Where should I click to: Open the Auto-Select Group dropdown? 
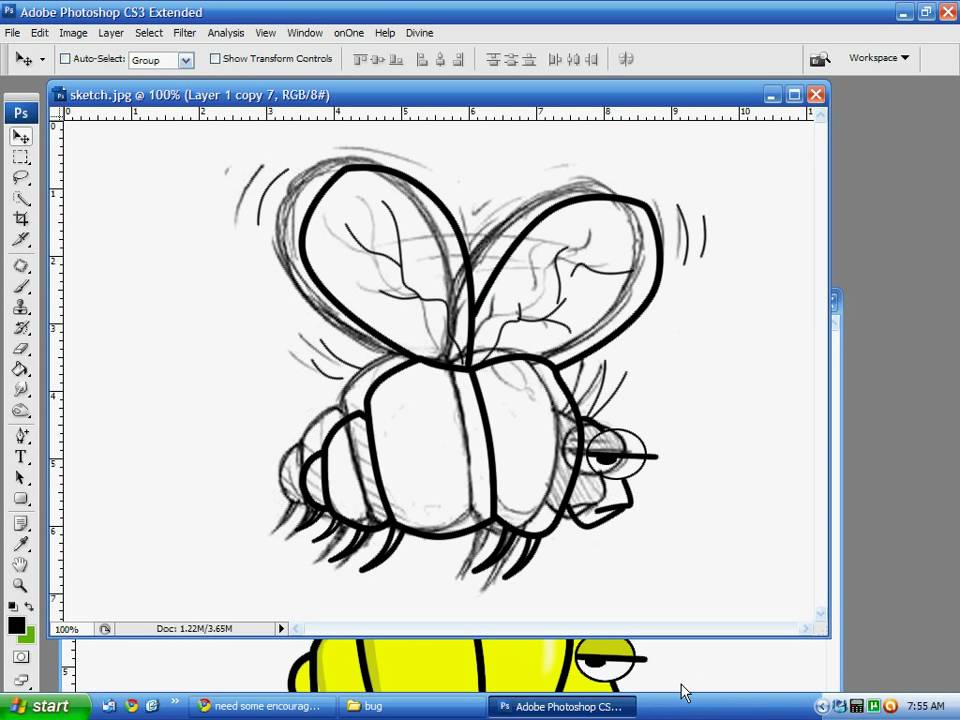pyautogui.click(x=186, y=60)
